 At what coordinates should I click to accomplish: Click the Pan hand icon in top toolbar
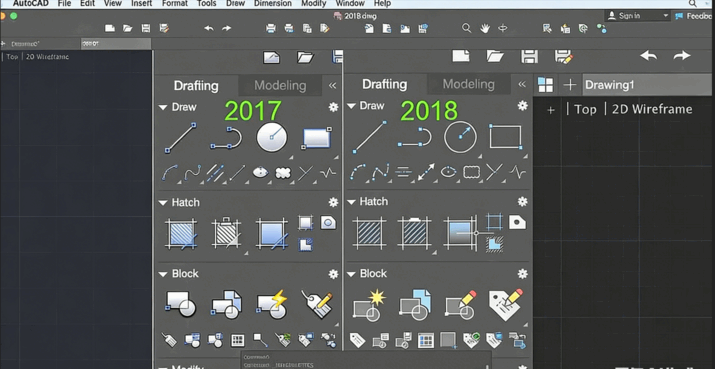pyautogui.click(x=484, y=28)
